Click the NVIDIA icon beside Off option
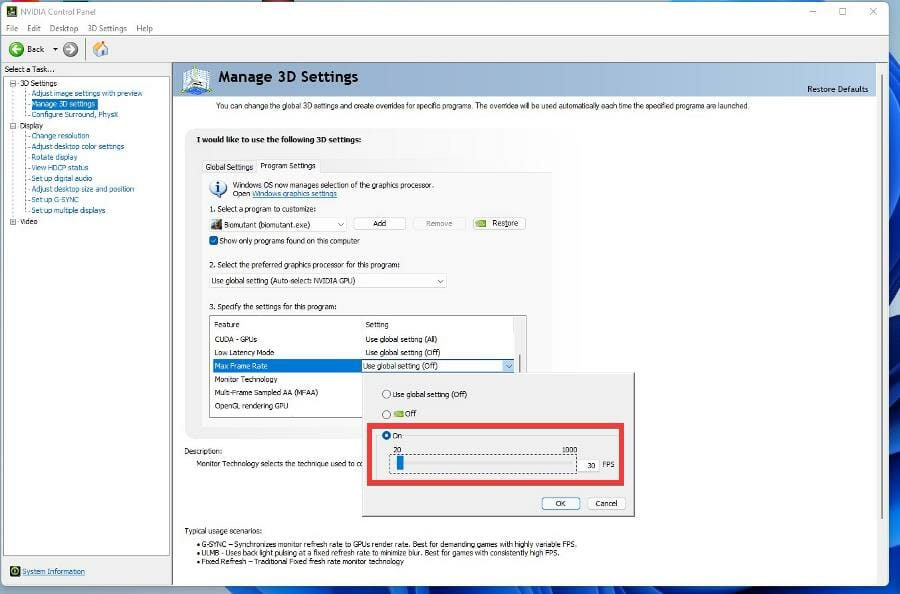Image resolution: width=900 pixels, height=594 pixels. (x=398, y=414)
